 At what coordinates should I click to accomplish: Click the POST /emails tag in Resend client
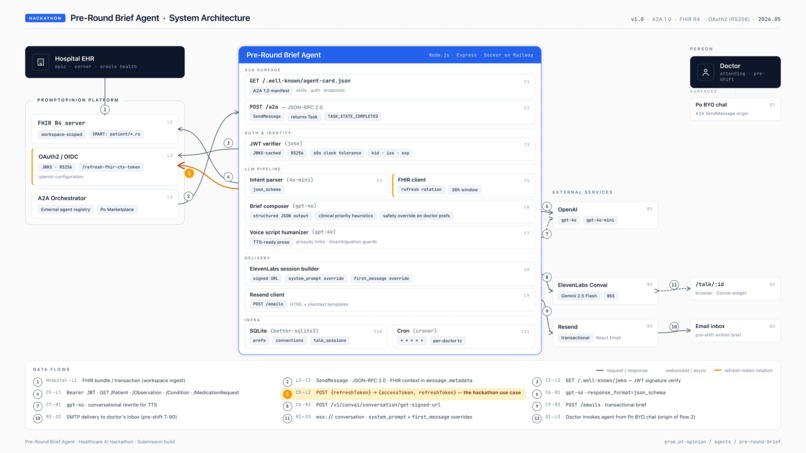[268, 304]
